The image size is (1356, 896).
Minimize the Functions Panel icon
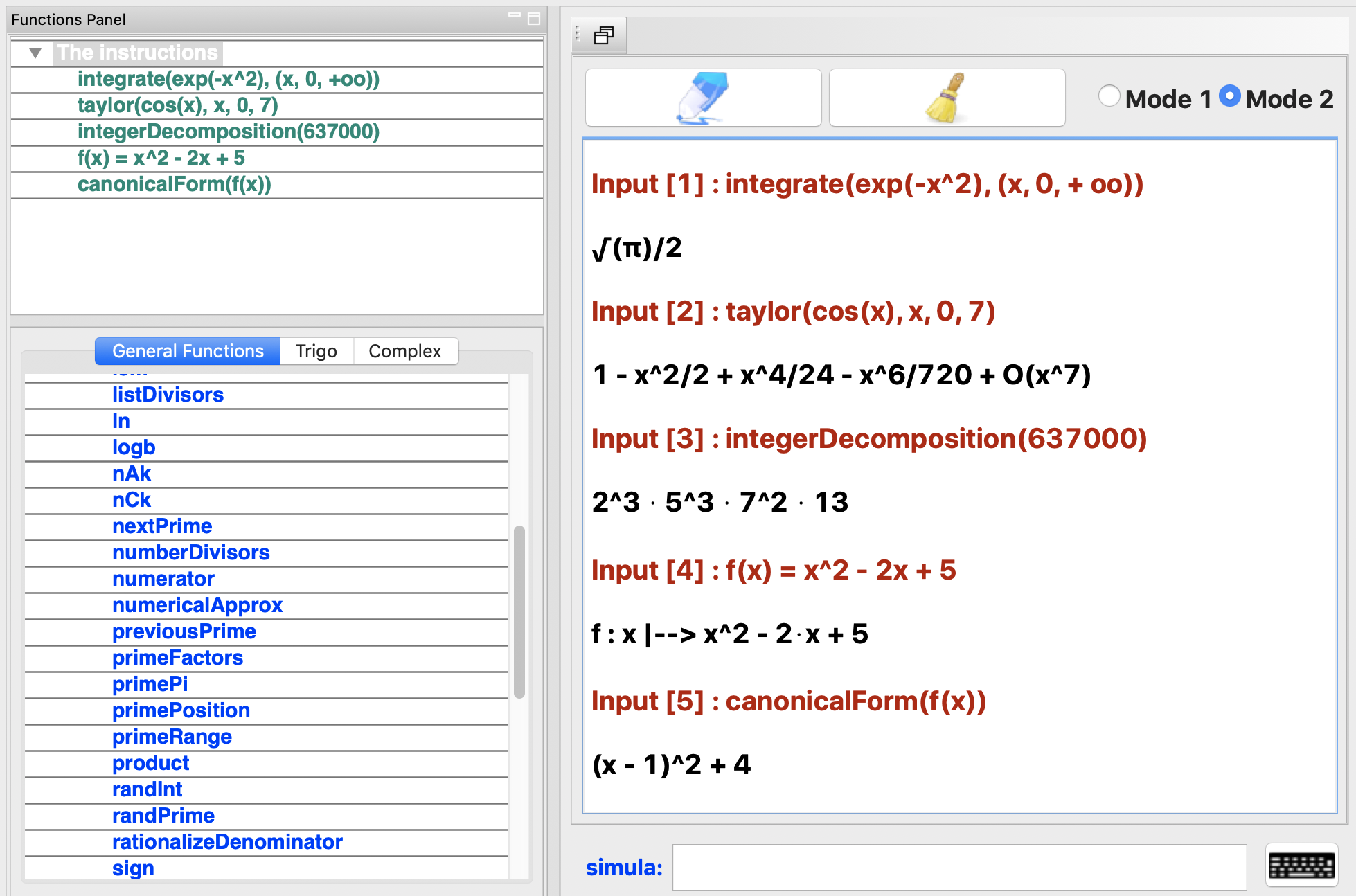tap(514, 15)
